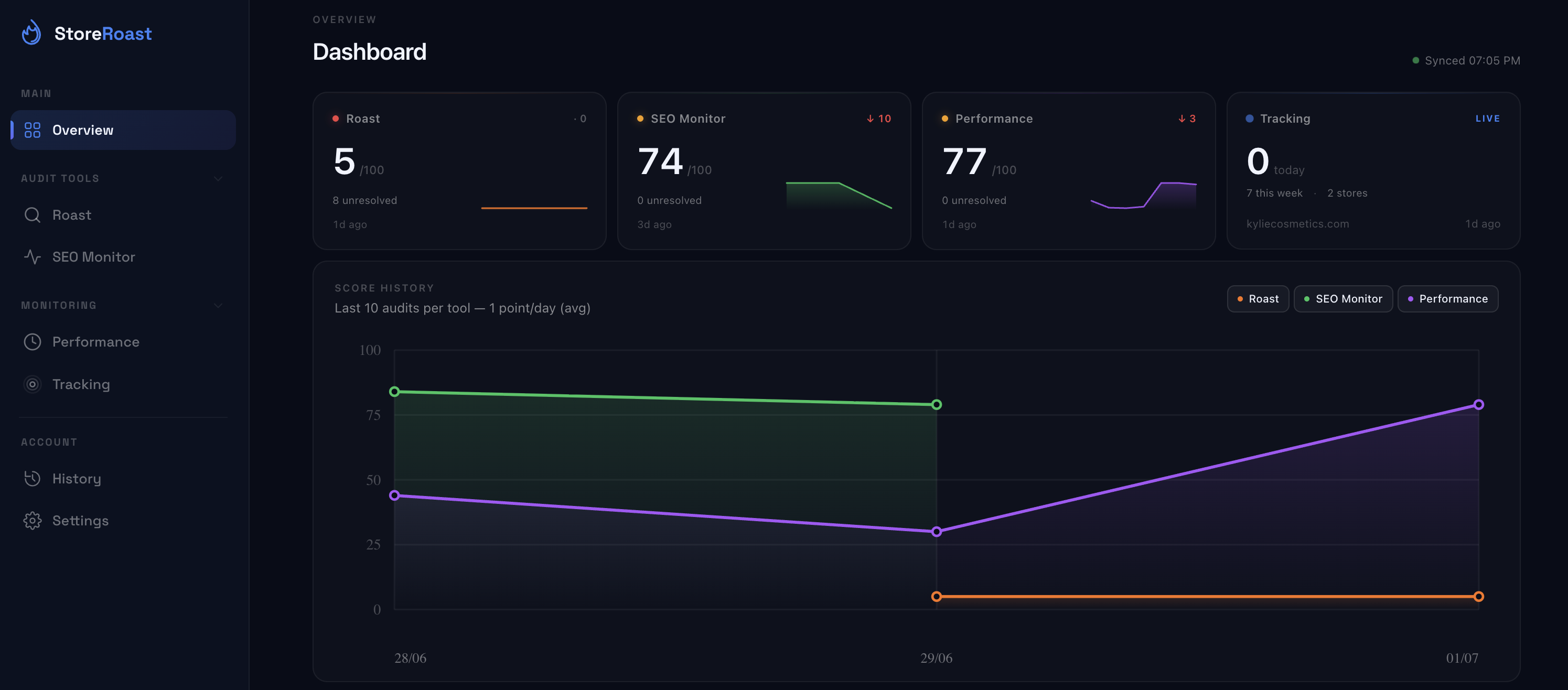Click the SEO Monitor pulse icon
The height and width of the screenshot is (690, 1568).
click(33, 257)
